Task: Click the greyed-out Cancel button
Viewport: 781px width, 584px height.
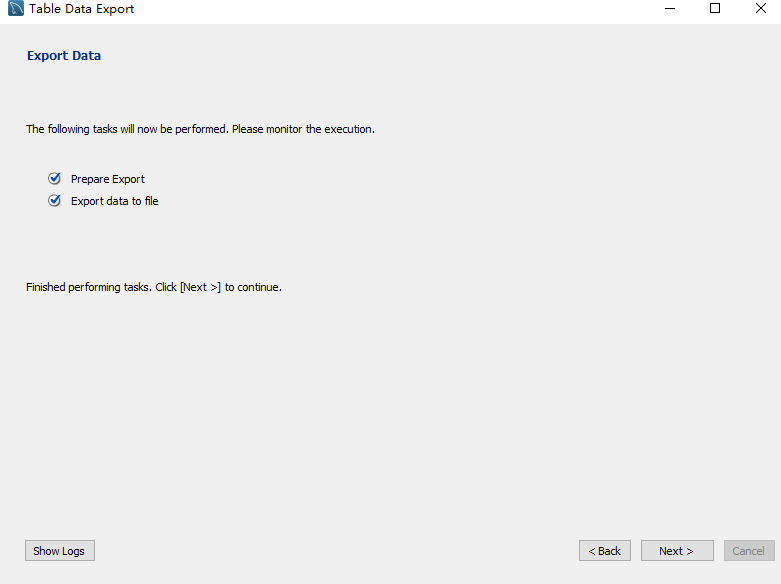Action: [x=749, y=551]
